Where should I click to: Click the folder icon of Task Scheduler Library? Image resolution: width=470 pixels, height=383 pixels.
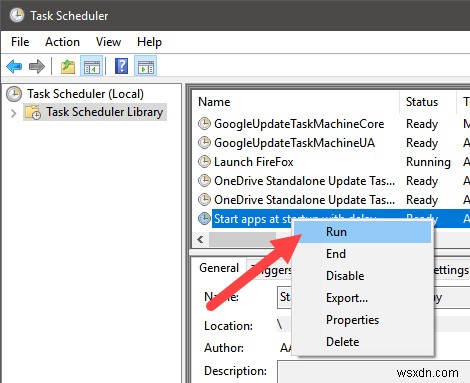click(x=33, y=112)
